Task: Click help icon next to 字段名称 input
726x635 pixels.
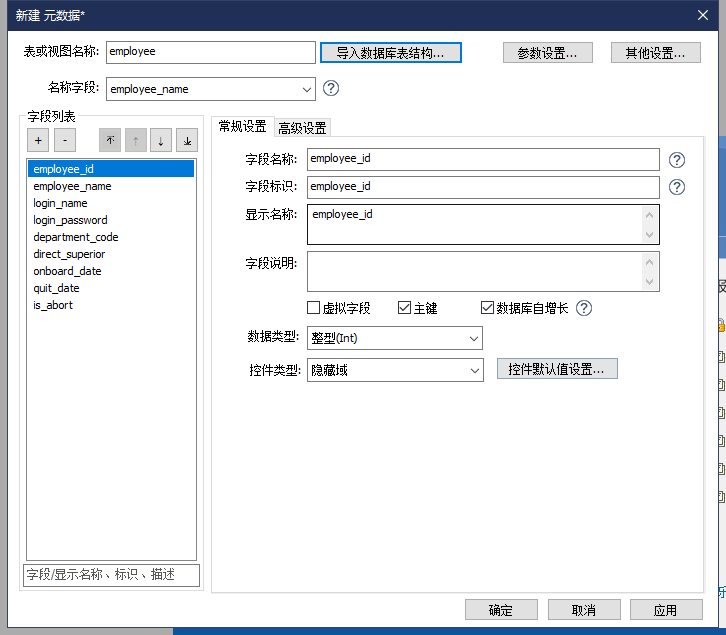Action: [677, 159]
